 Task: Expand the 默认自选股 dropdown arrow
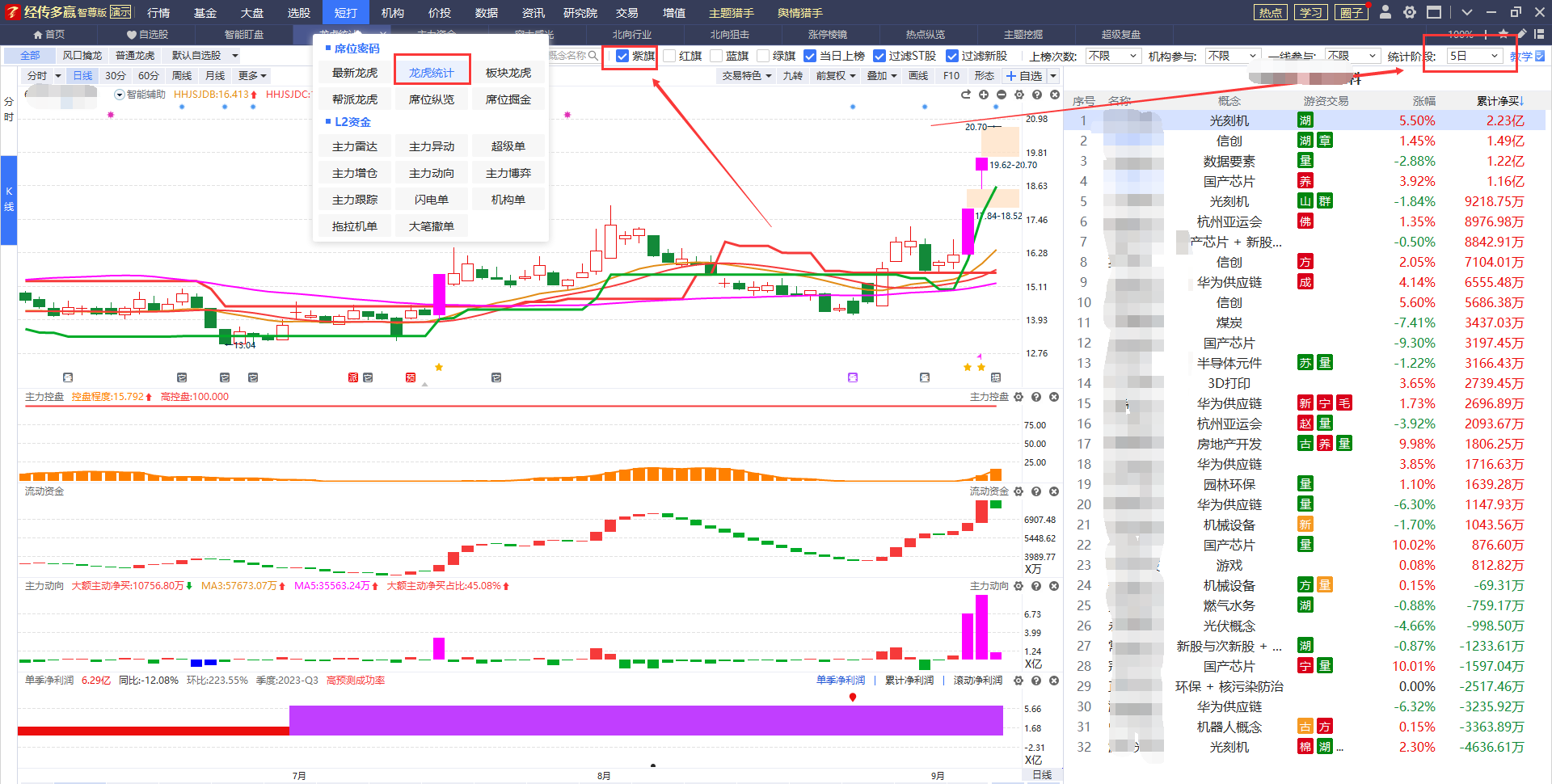[235, 56]
